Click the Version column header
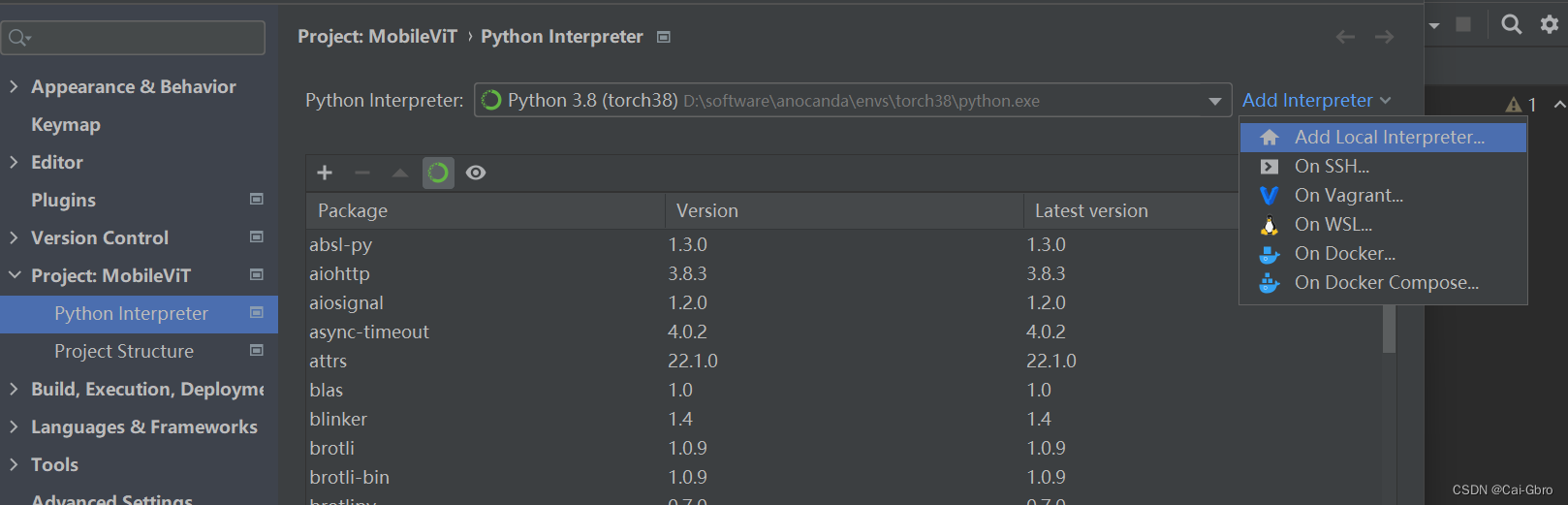The image size is (1568, 505). pos(844,211)
